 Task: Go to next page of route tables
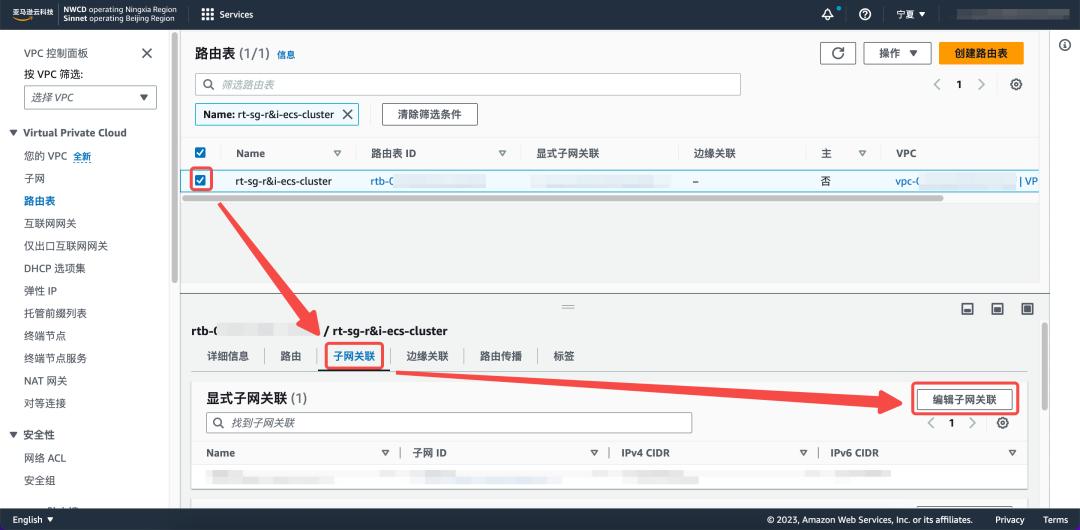(x=982, y=84)
